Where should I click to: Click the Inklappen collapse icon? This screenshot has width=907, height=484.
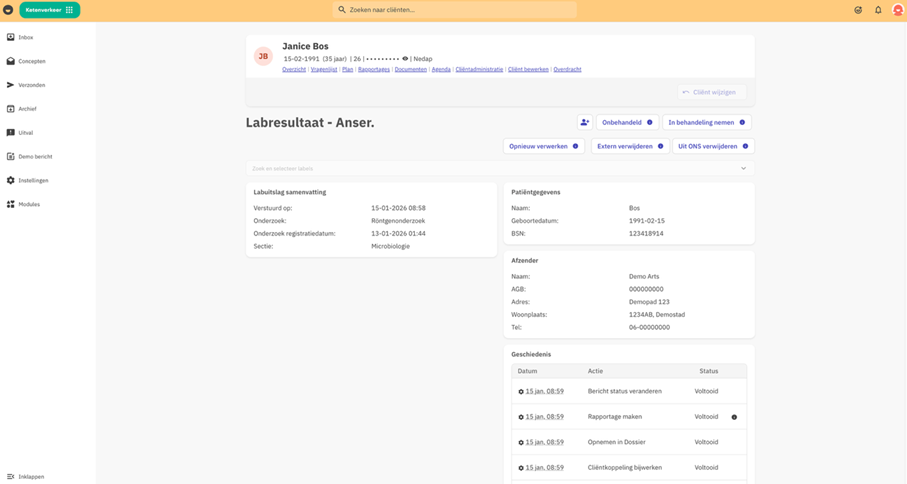tap(10, 476)
